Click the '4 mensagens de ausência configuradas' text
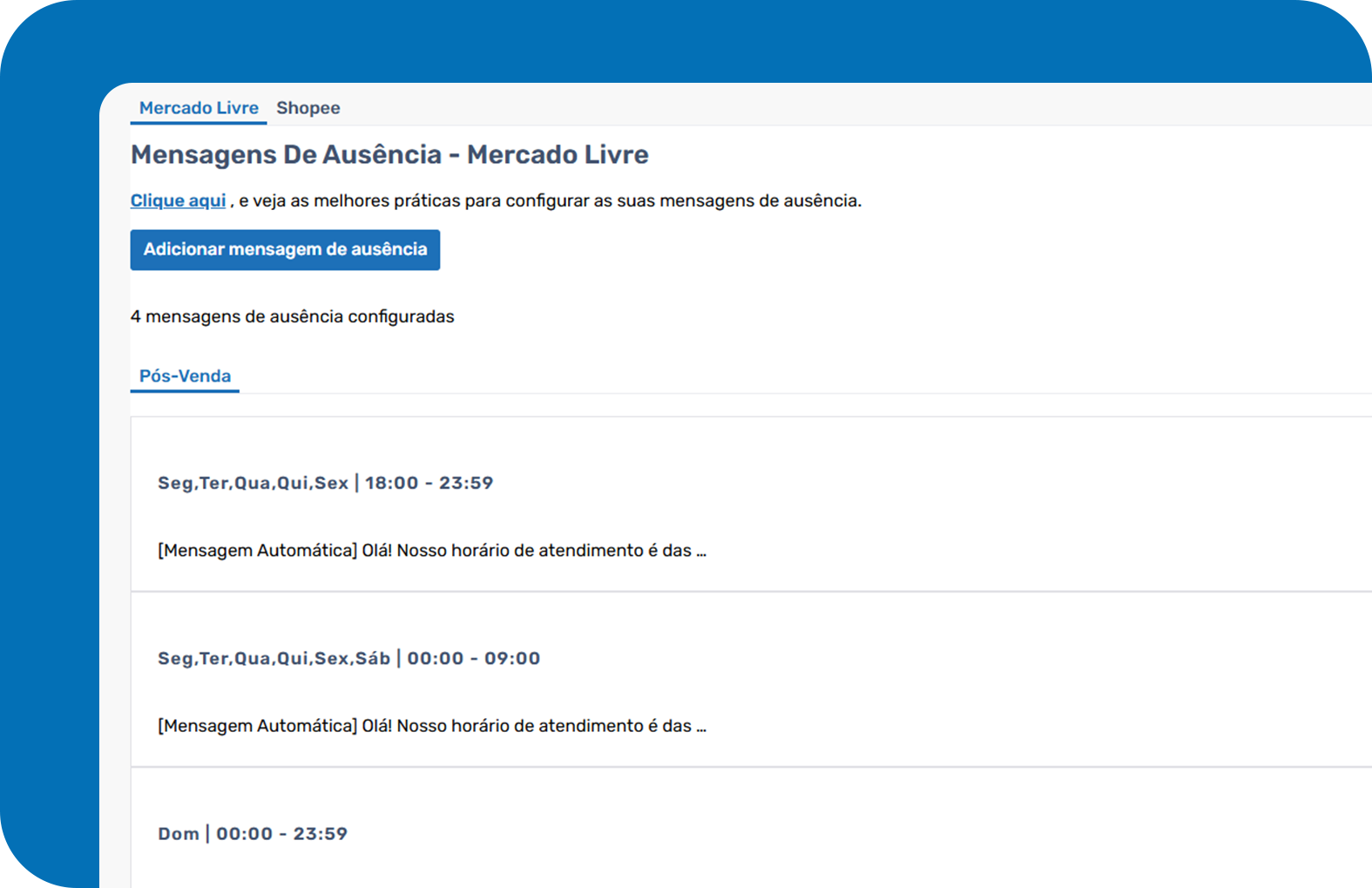Screen dimensions: 1372x888 tap(292, 316)
